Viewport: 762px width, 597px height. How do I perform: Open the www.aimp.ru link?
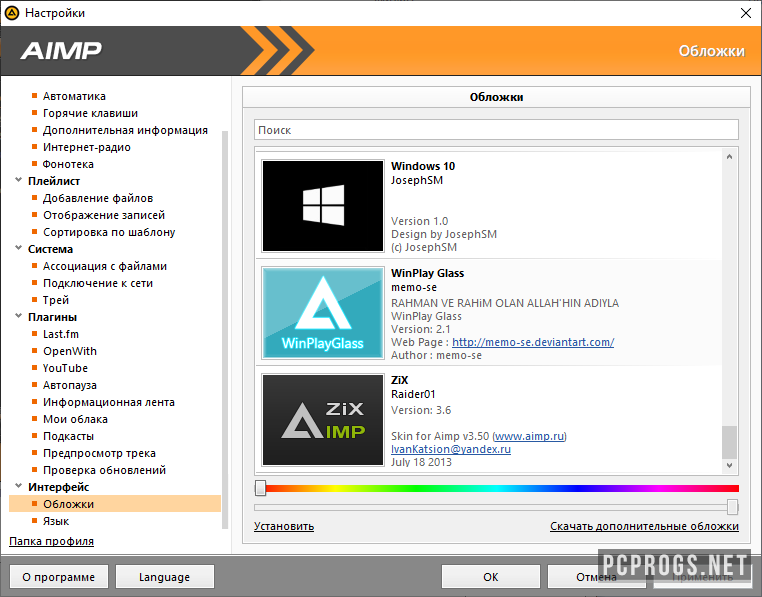pyautogui.click(x=529, y=436)
